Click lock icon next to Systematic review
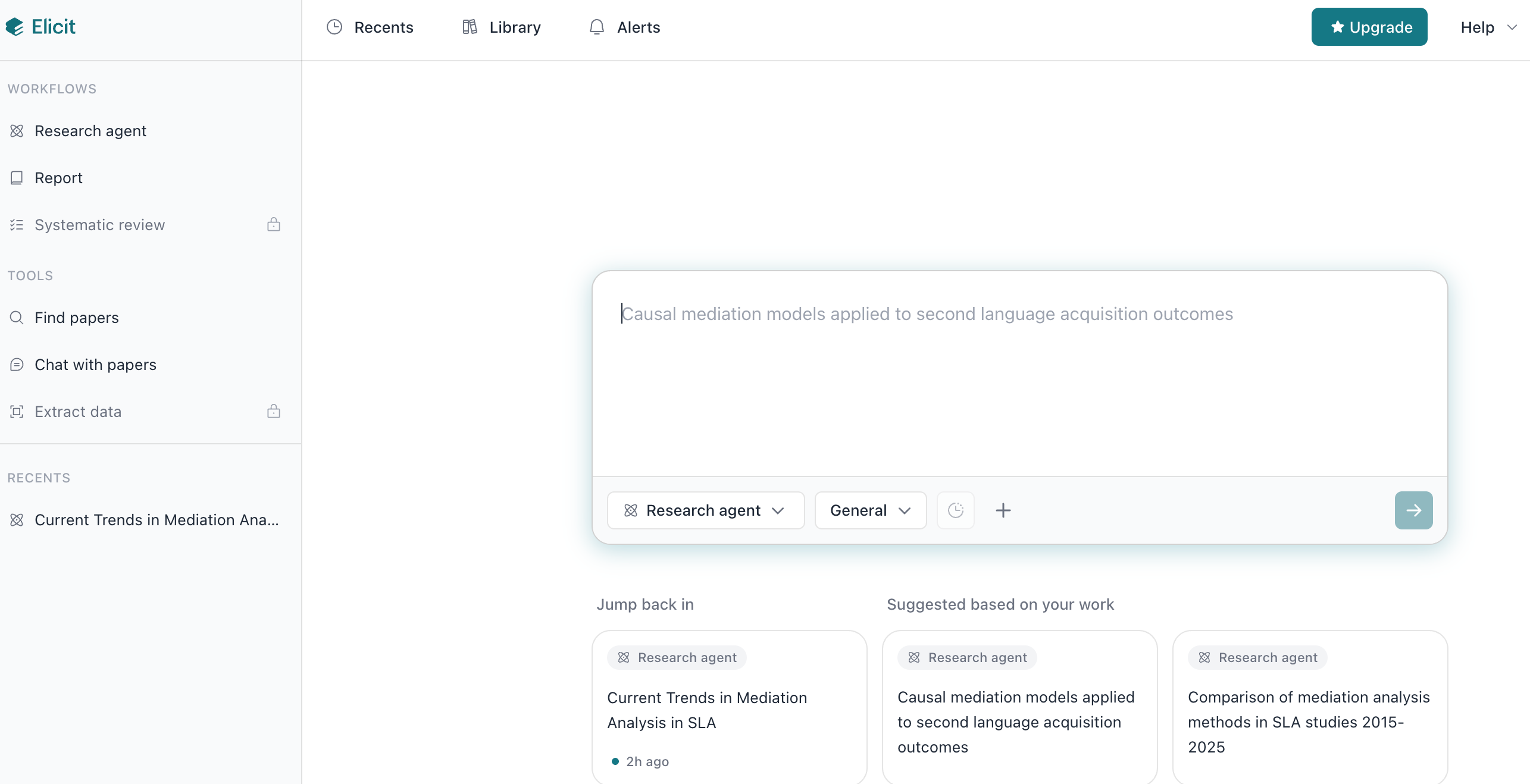1530x784 pixels. (x=274, y=224)
